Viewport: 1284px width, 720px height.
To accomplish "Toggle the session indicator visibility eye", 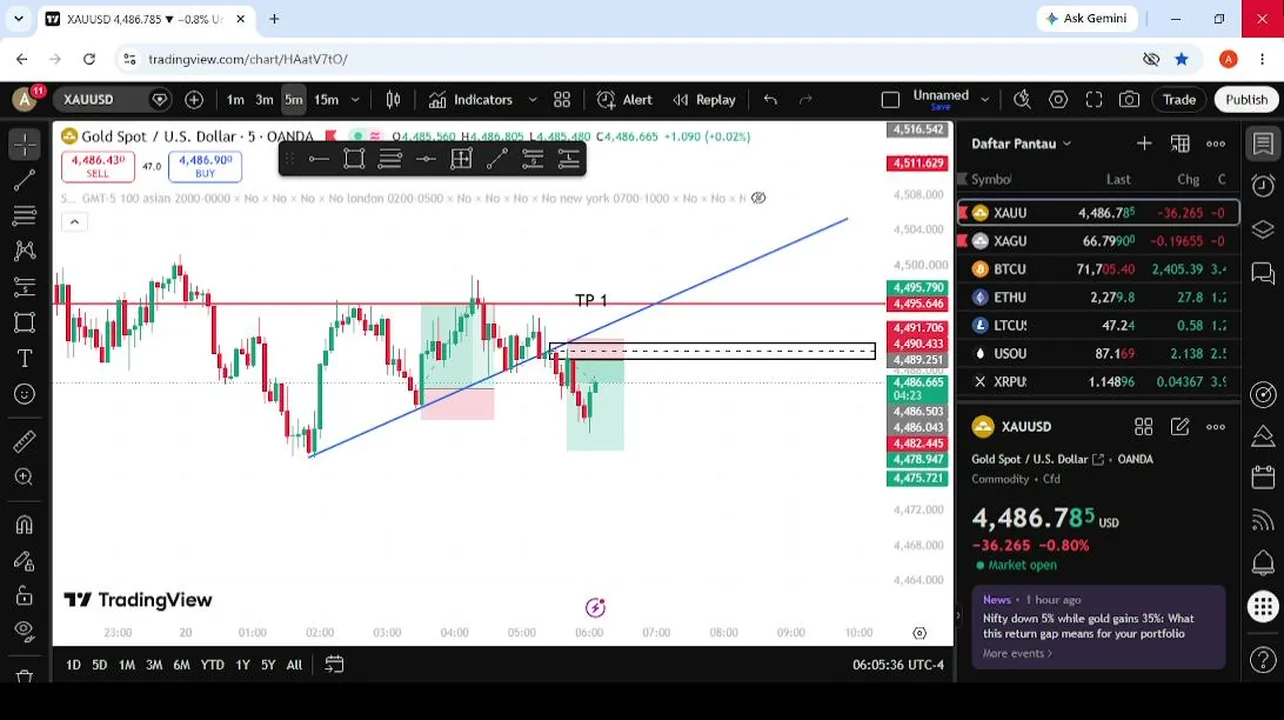I will coord(758,198).
